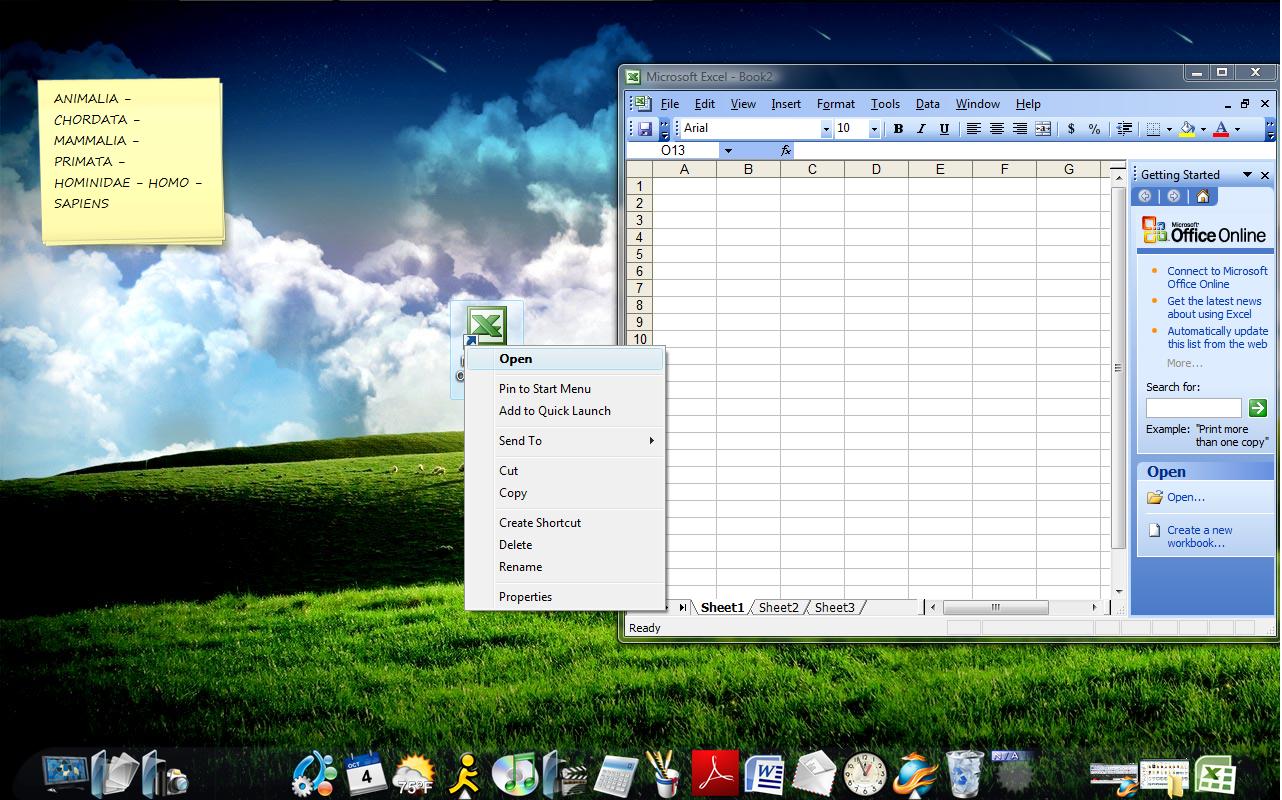Click the Decrease Indent icon
This screenshot has width=1282, height=800.
click(1125, 129)
